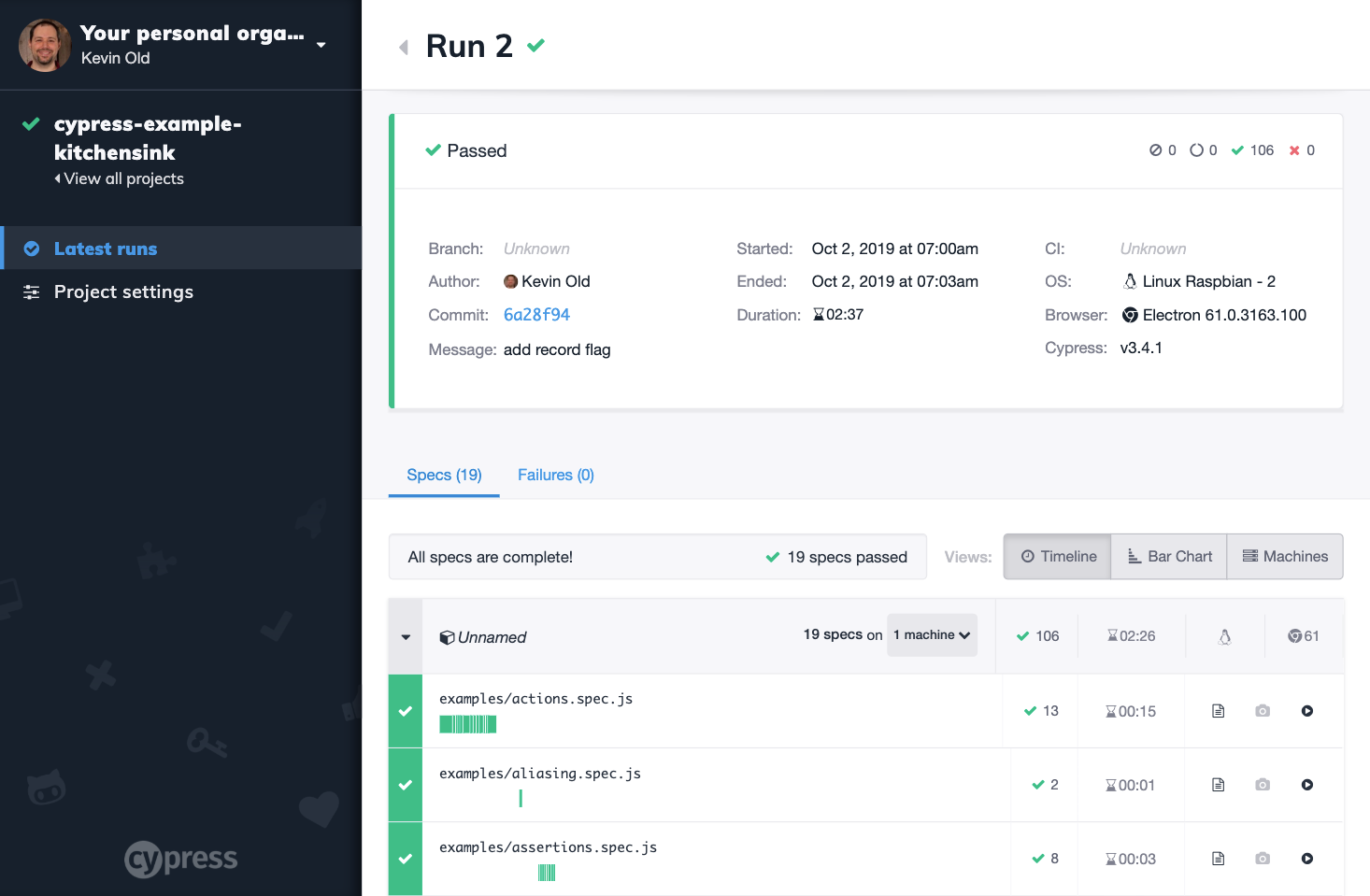Click the Project settings sliders icon

31,292
